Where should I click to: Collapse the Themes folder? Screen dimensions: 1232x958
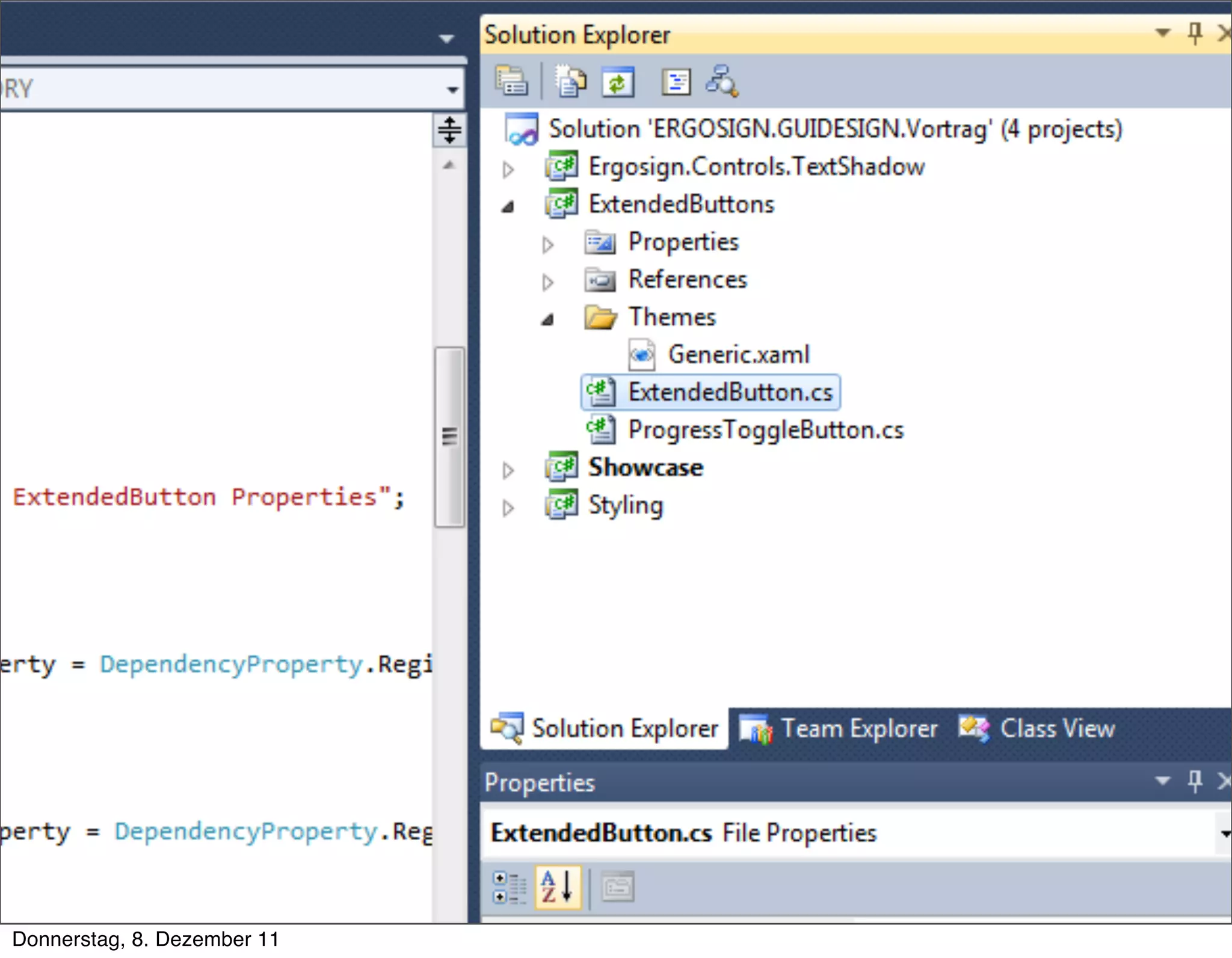pos(547,320)
